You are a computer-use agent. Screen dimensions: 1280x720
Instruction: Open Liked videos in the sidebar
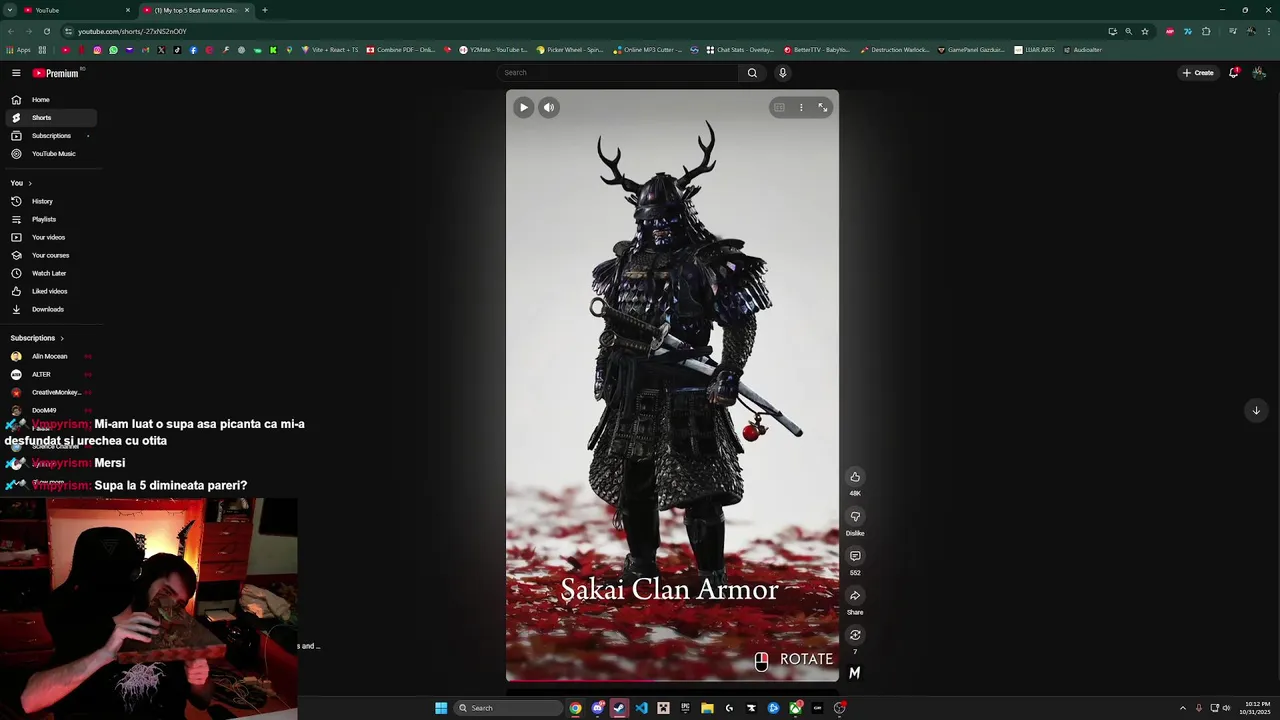pos(50,291)
